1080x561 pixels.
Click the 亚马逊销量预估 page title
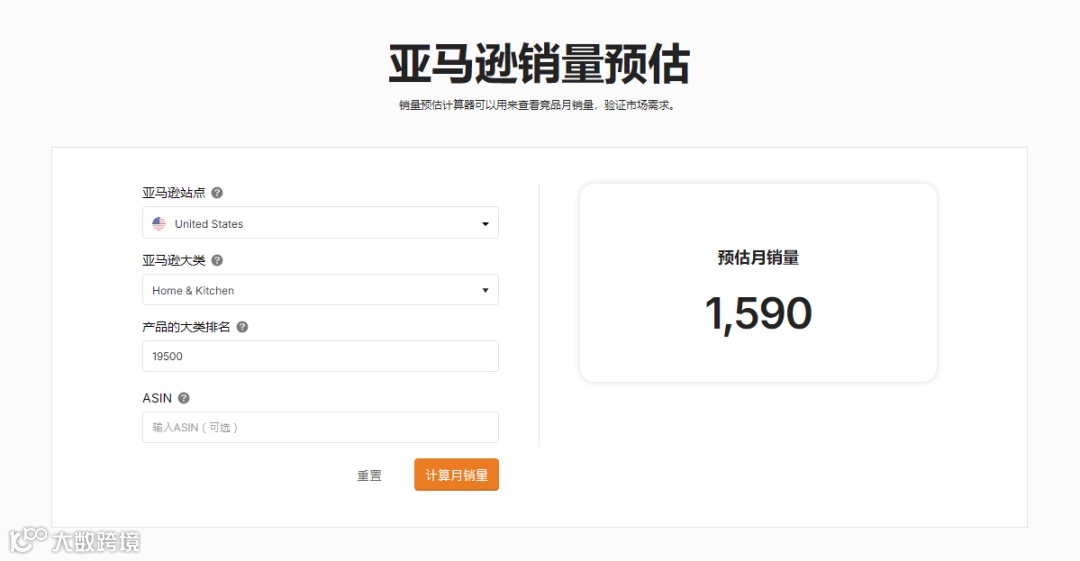tap(539, 64)
